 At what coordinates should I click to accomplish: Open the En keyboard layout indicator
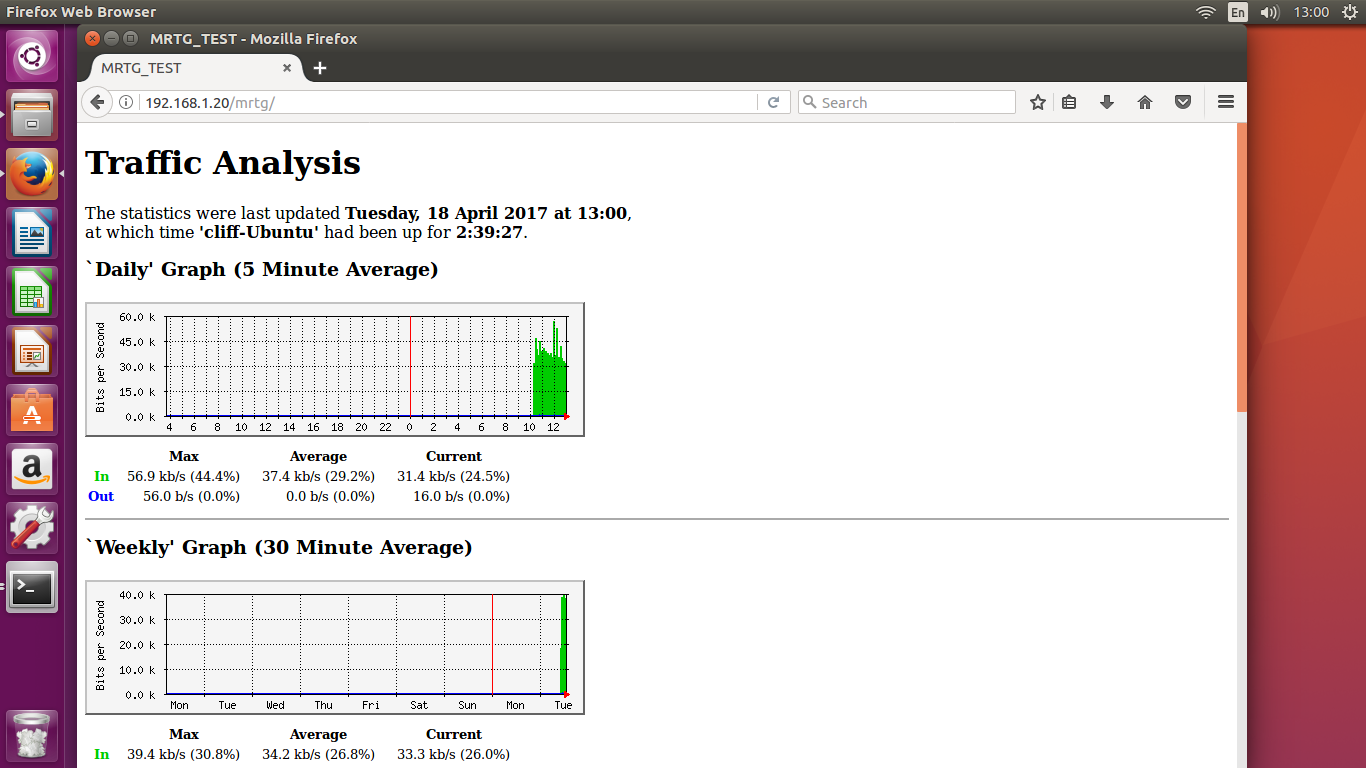pos(1238,12)
